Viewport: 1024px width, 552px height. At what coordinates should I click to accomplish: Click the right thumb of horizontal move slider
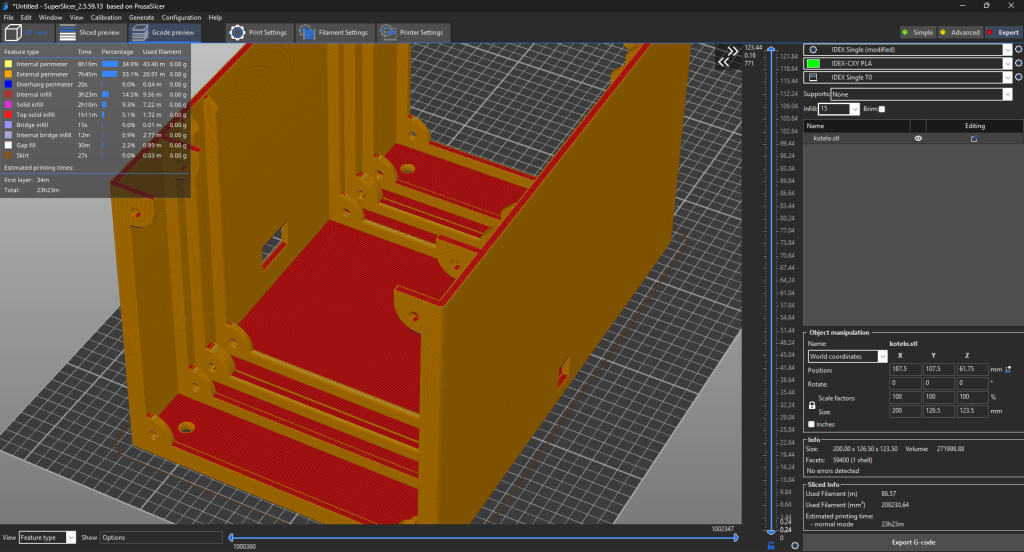pos(736,538)
